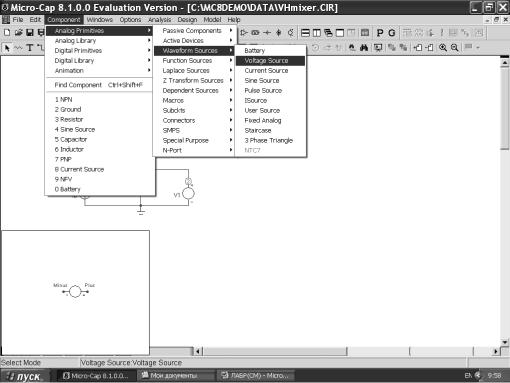Click the opamp triangle component icon
510x383 pixels.
pyautogui.click(x=244, y=33)
